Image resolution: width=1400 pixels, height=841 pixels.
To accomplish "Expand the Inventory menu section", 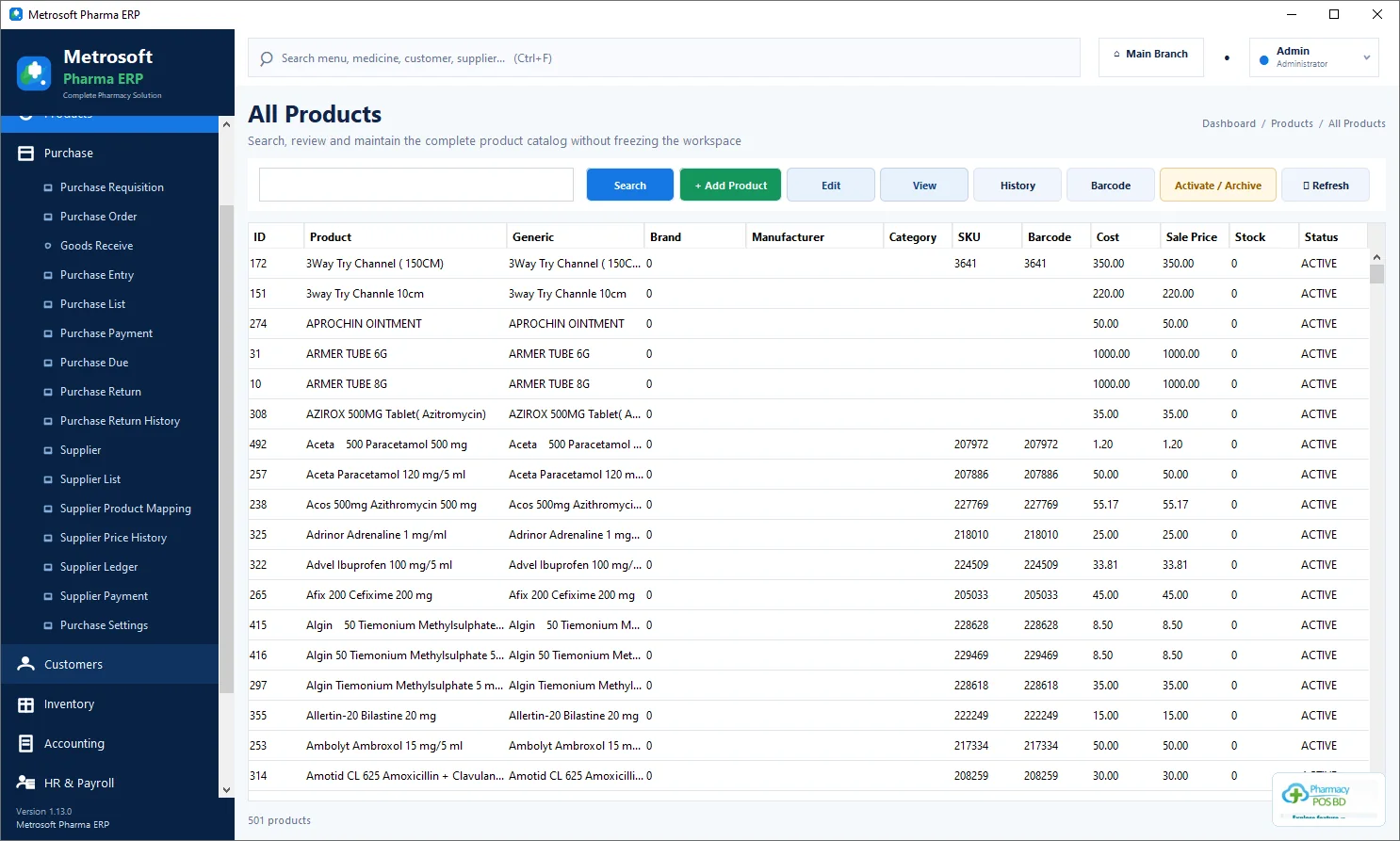I will [x=110, y=704].
